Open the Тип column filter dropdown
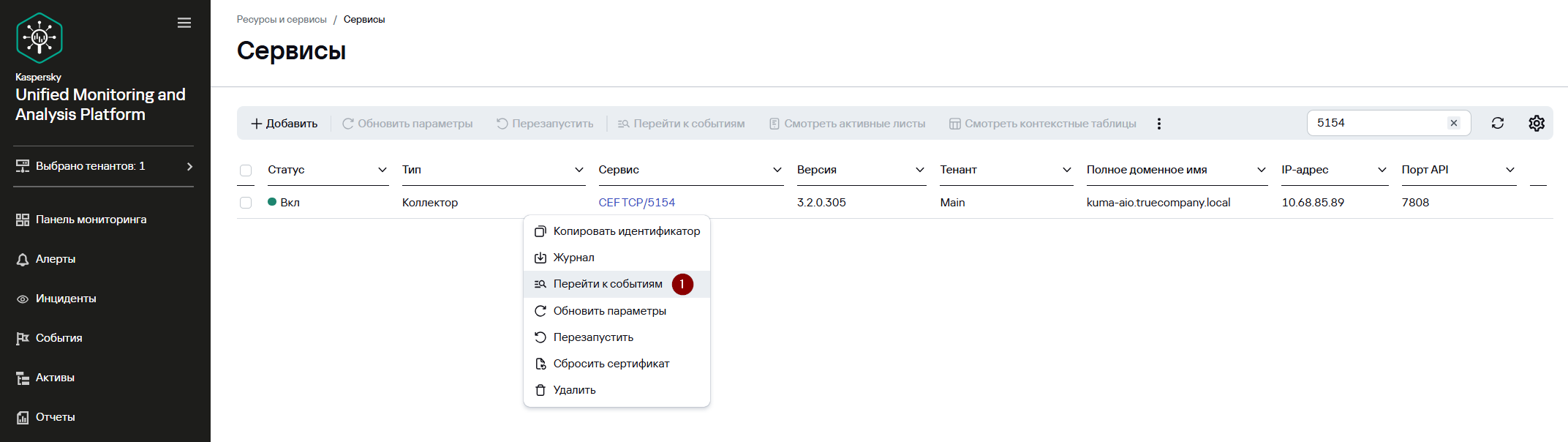This screenshot has width=1568, height=442. click(x=579, y=170)
